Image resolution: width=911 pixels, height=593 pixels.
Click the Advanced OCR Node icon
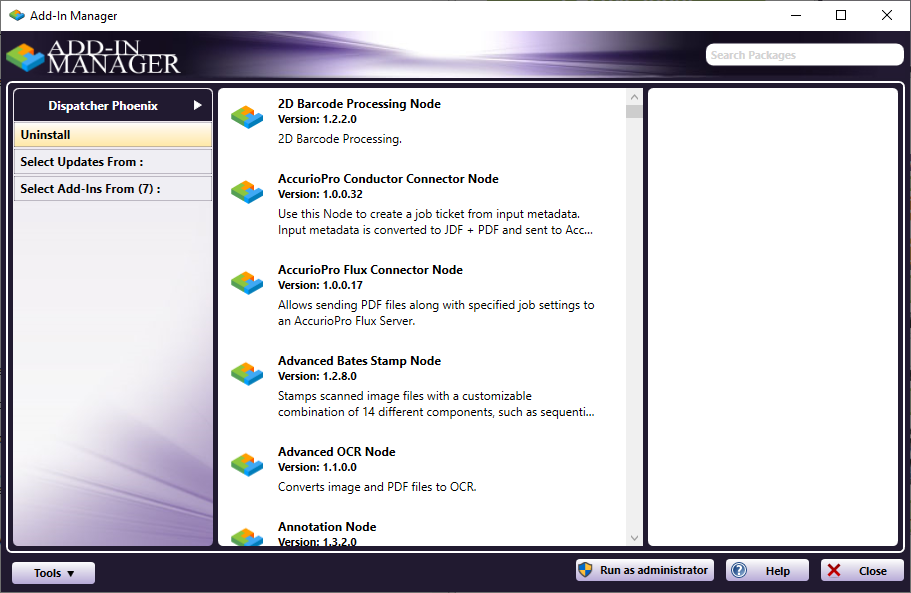247,465
